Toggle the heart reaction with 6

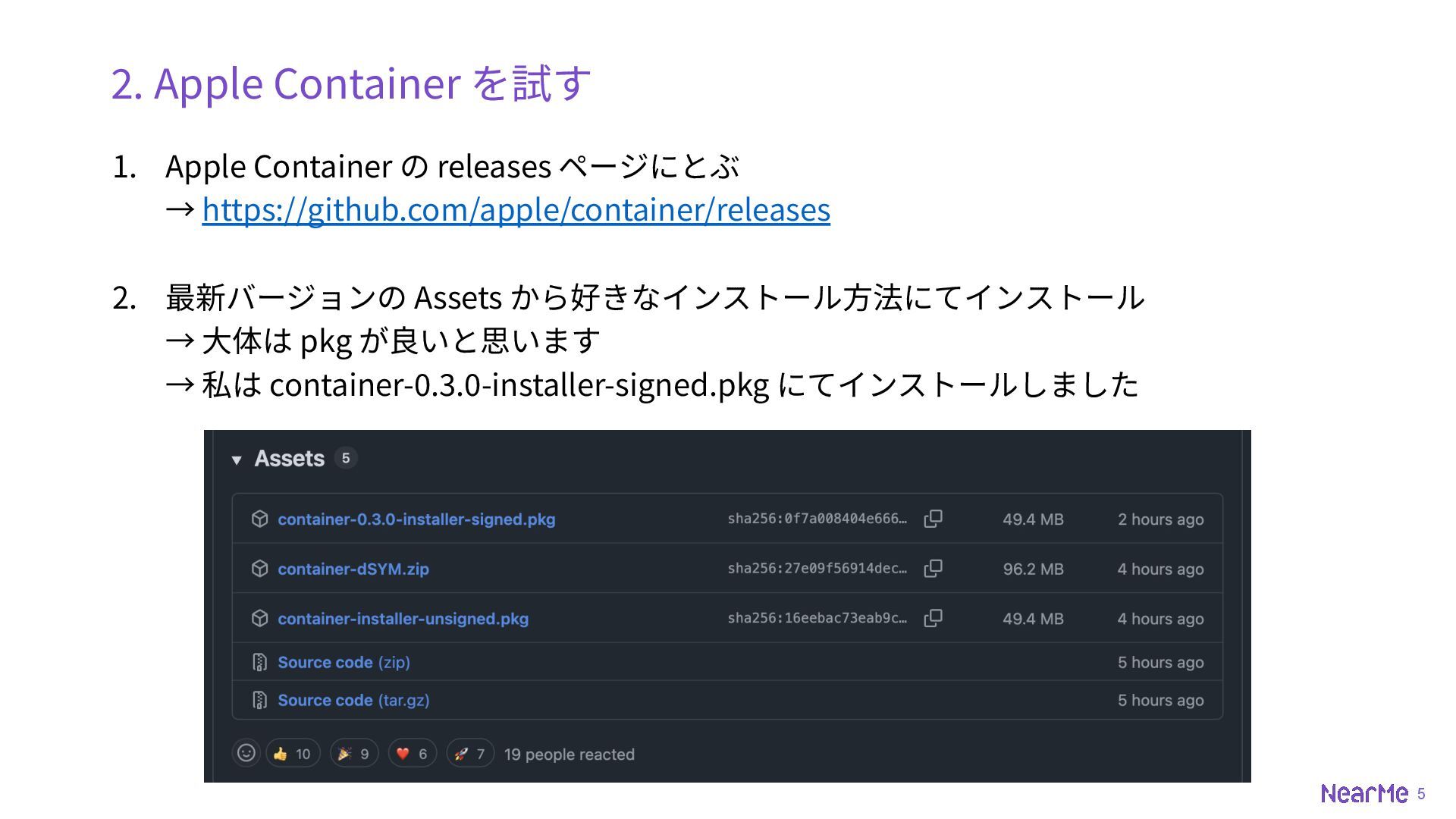pos(413,754)
